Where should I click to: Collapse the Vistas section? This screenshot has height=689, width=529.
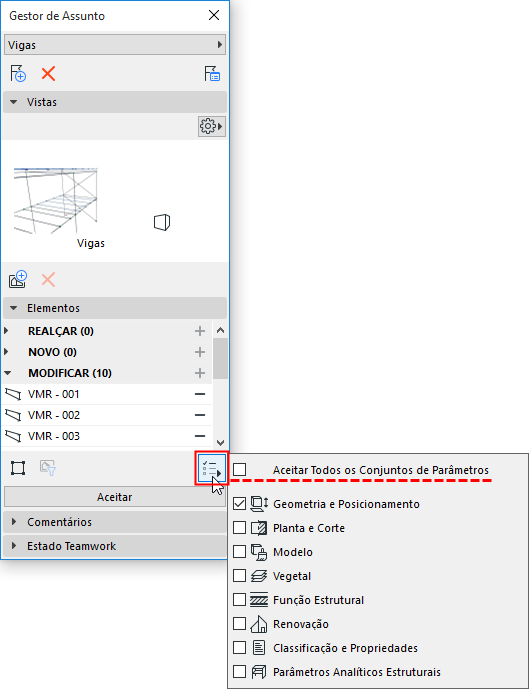coord(14,102)
